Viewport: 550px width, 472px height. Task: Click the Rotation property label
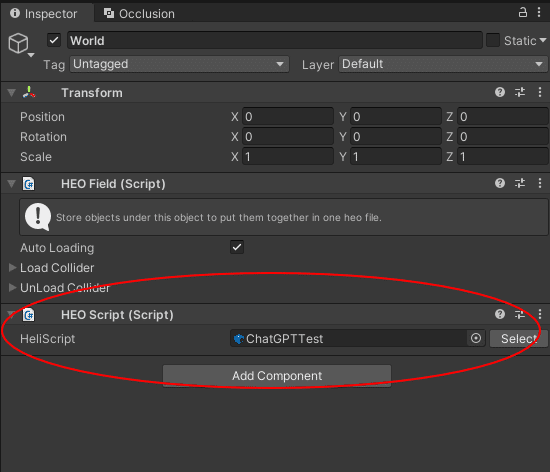tap(43, 137)
